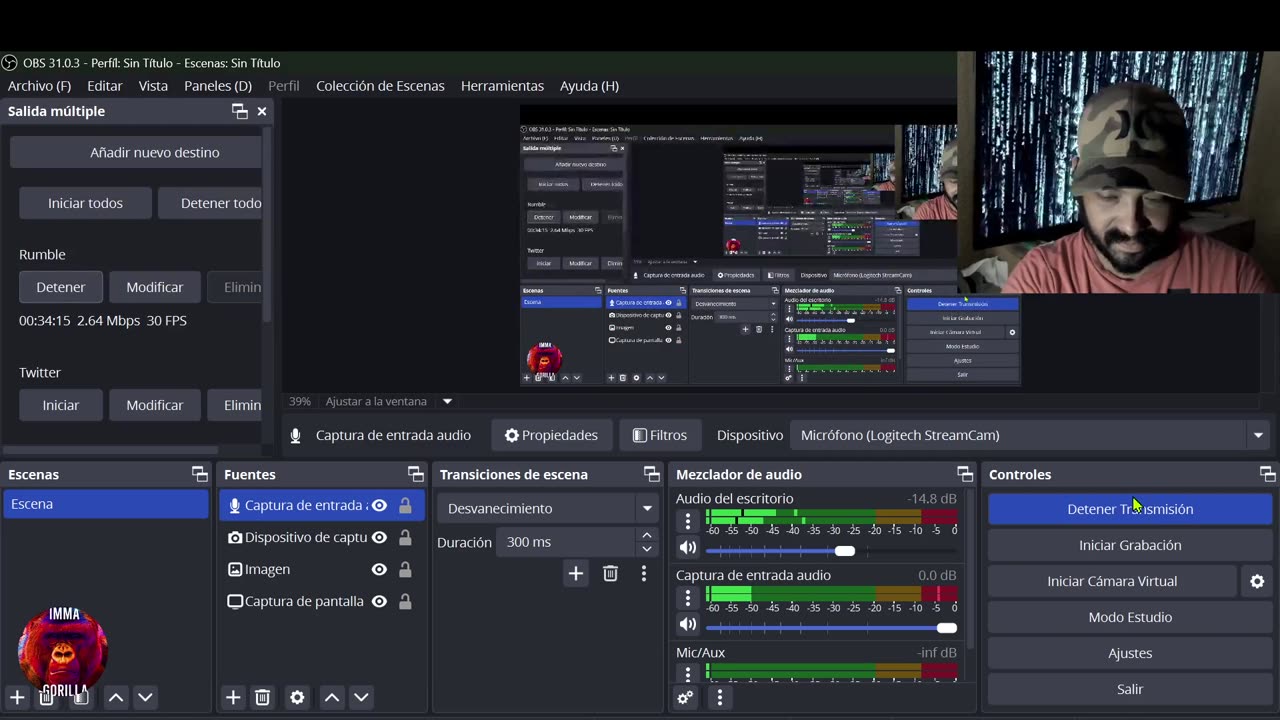Close the Salida múltiple panel
1280x720 pixels.
pyautogui.click(x=262, y=111)
